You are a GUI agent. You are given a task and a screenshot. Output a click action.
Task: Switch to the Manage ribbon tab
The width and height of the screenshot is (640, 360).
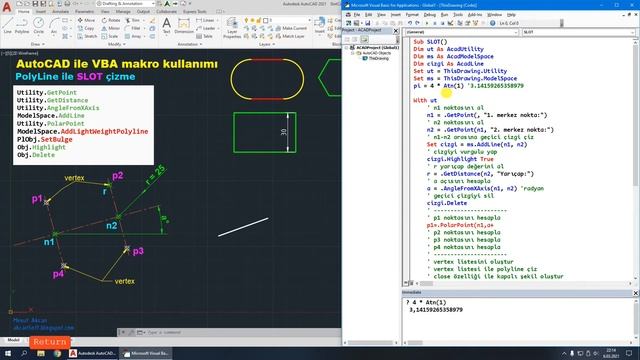click(x=123, y=11)
